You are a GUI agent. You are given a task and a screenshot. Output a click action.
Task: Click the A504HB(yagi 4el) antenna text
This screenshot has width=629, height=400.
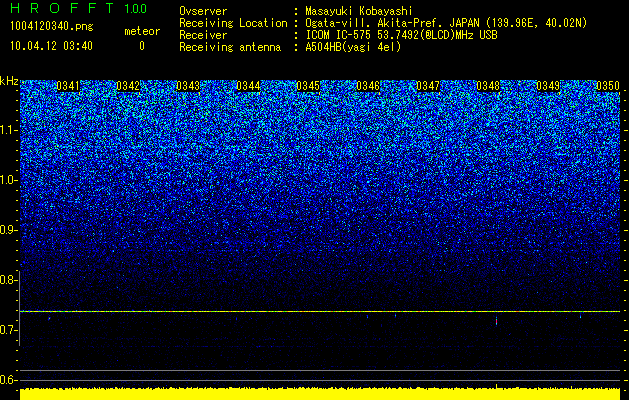click(353, 47)
